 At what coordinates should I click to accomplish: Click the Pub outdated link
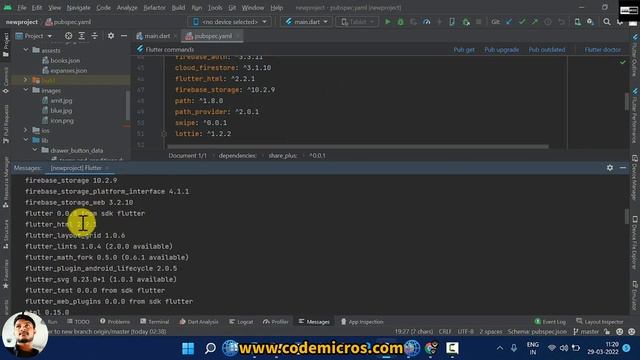coord(547,49)
